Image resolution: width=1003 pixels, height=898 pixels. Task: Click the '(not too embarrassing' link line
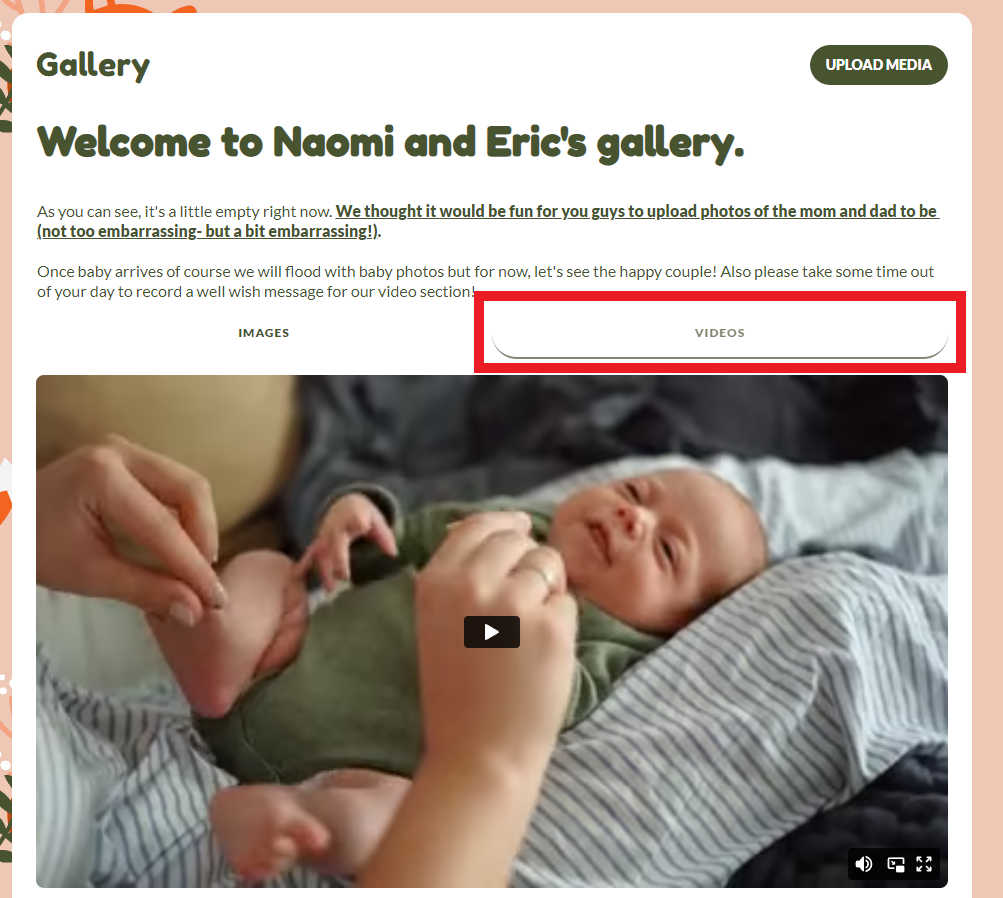pyautogui.click(x=209, y=231)
